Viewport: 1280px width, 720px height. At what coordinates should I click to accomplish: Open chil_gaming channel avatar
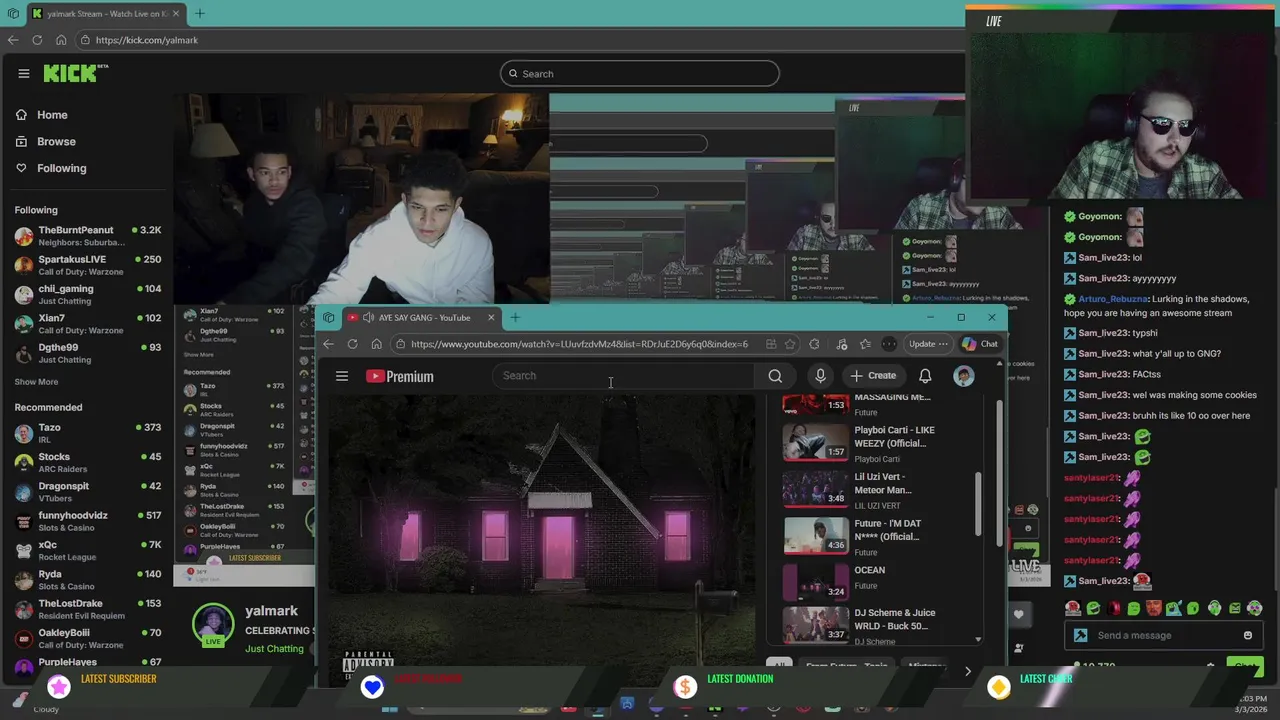click(x=24, y=295)
